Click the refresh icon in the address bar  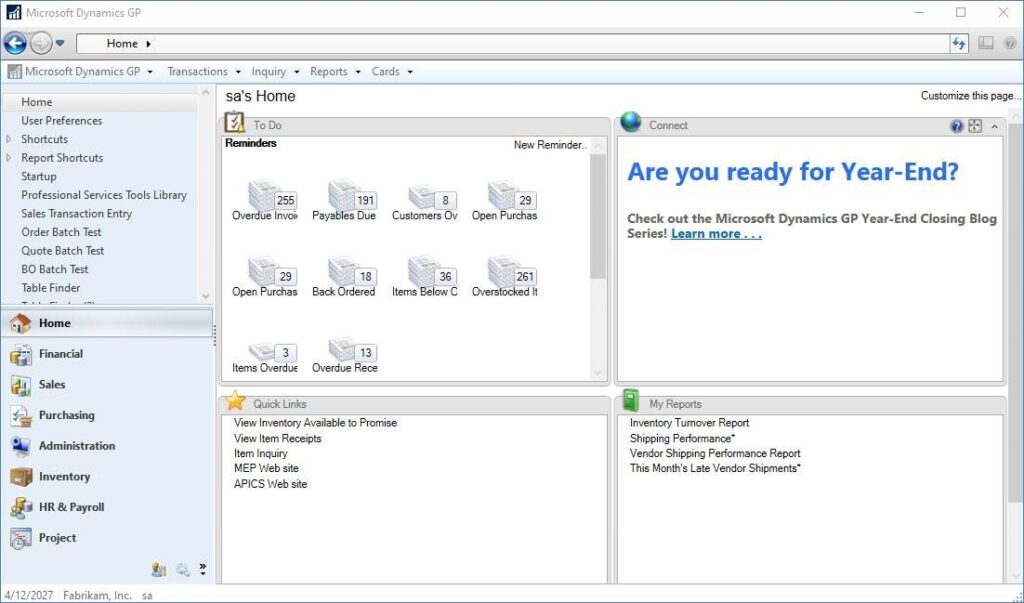tap(958, 43)
